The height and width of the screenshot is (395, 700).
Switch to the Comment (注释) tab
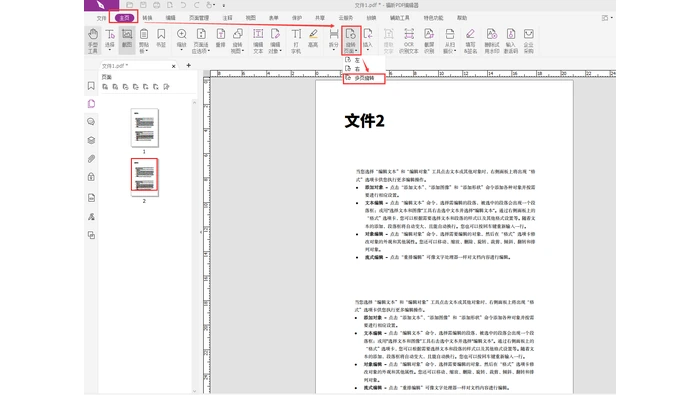coord(228,18)
